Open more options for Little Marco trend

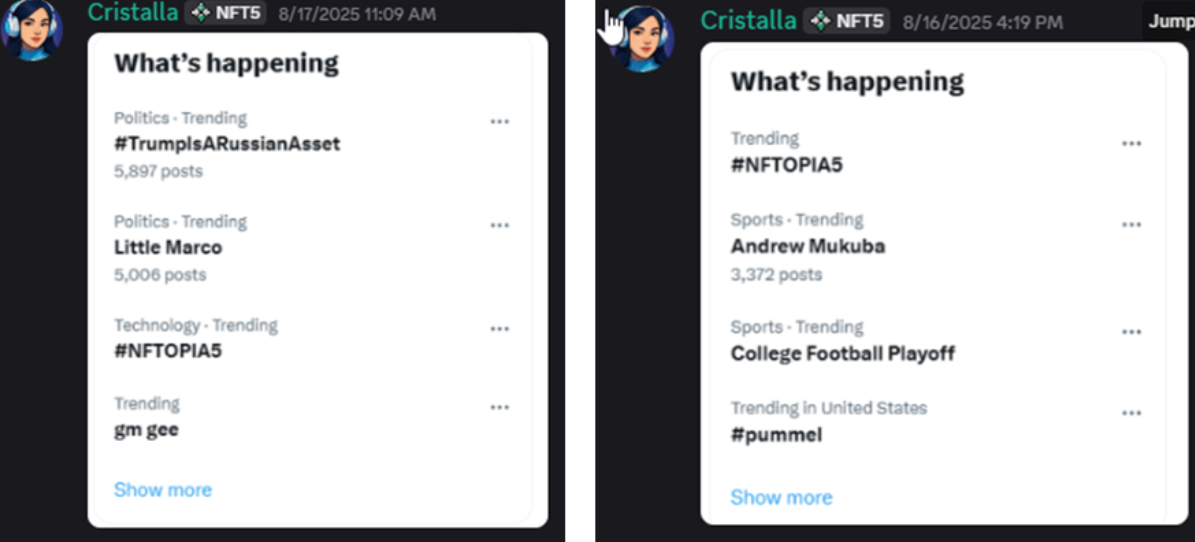coord(499,226)
